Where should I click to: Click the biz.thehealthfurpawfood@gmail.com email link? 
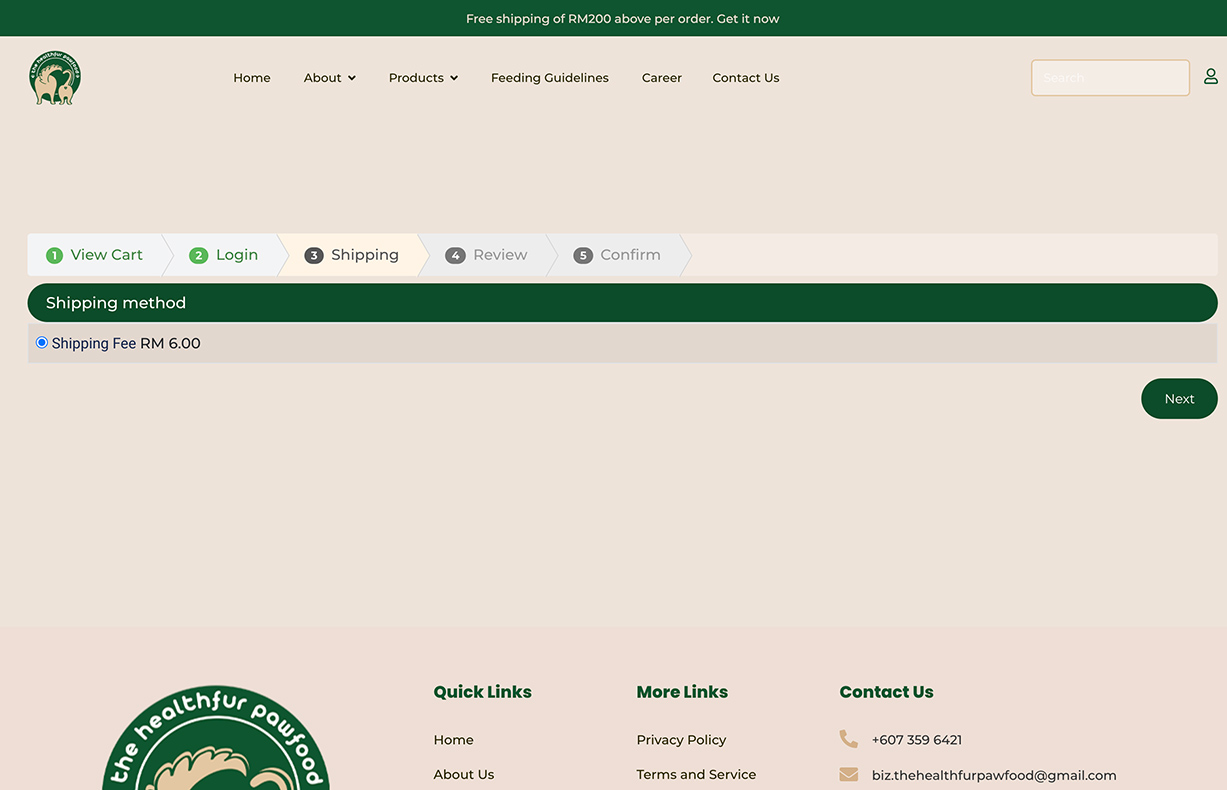[x=993, y=775]
